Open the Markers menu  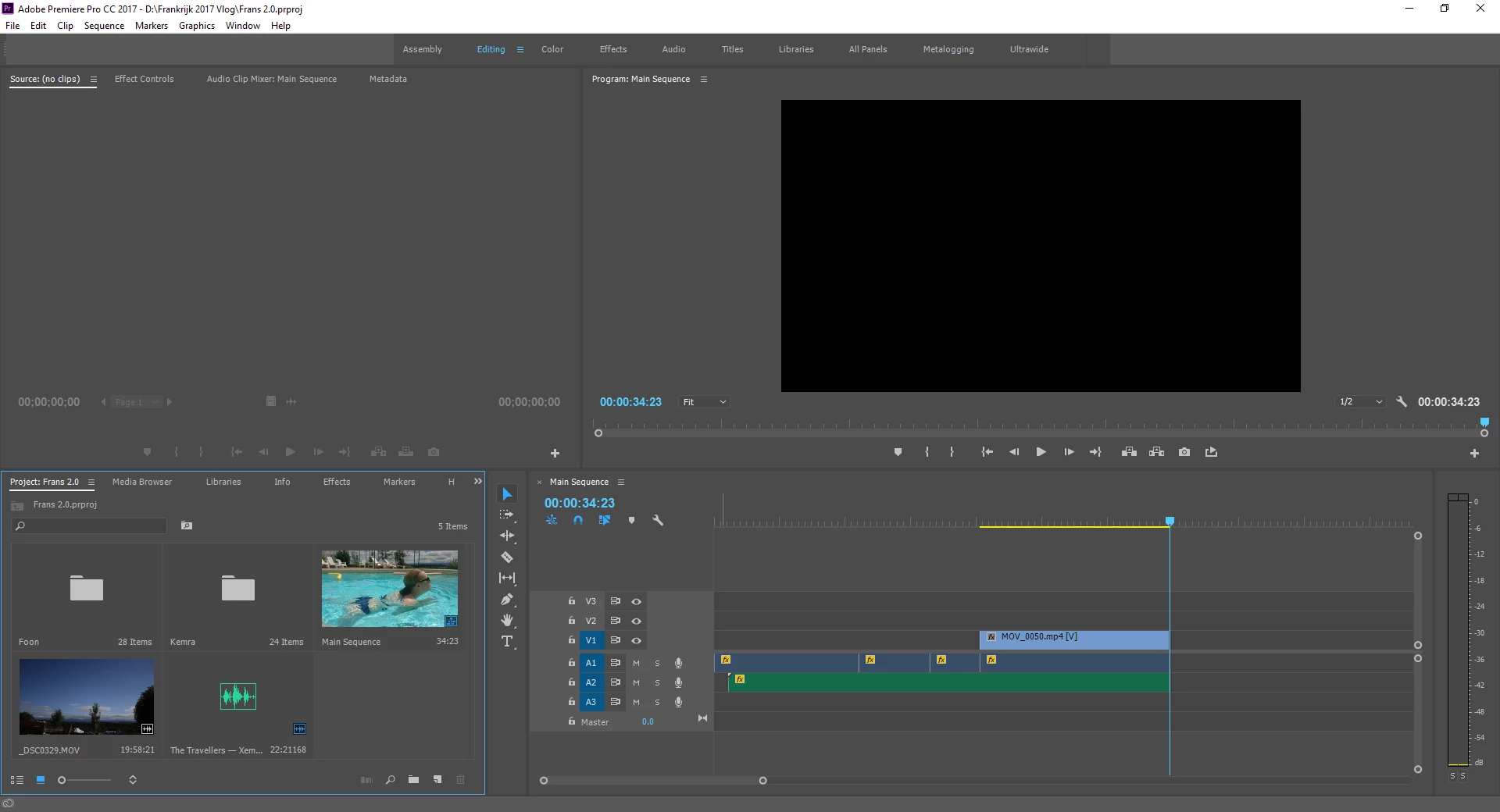tap(152, 26)
